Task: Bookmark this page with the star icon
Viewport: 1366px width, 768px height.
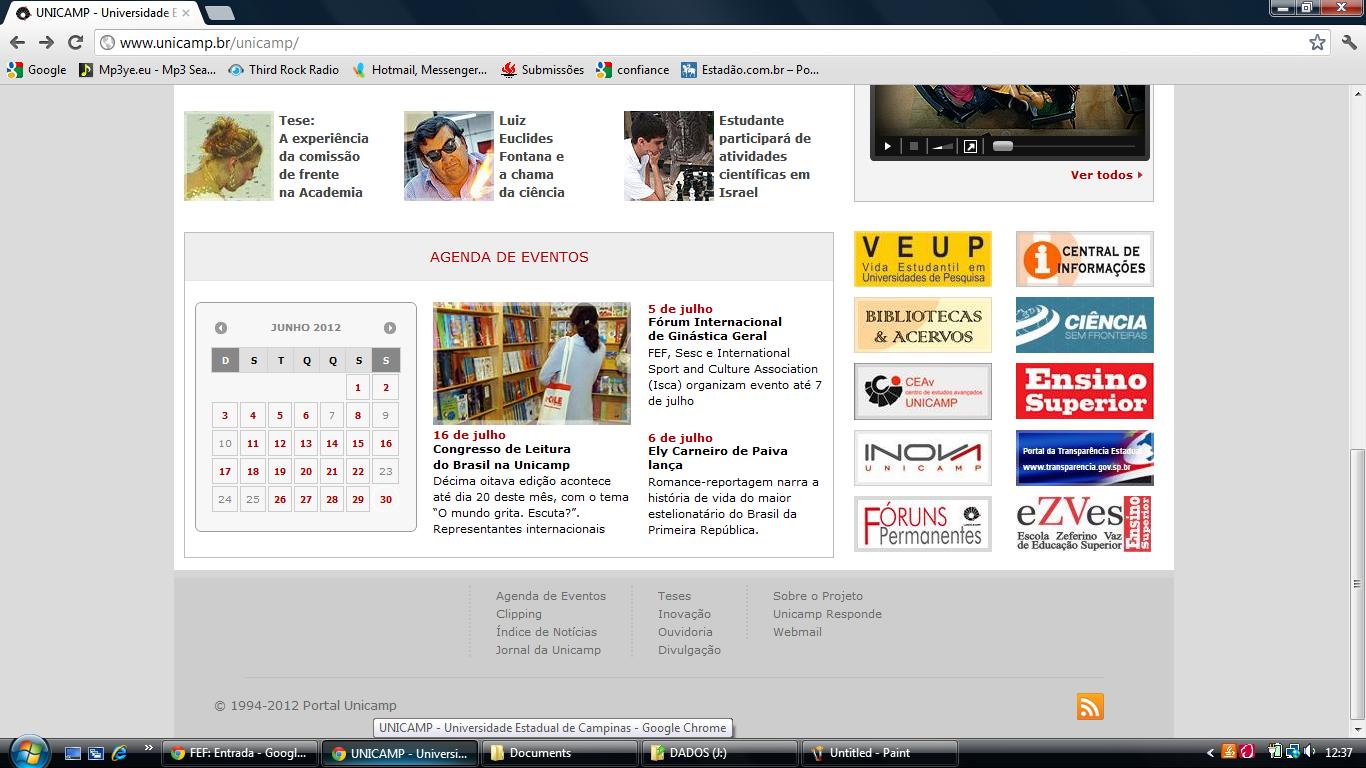Action: point(1317,42)
